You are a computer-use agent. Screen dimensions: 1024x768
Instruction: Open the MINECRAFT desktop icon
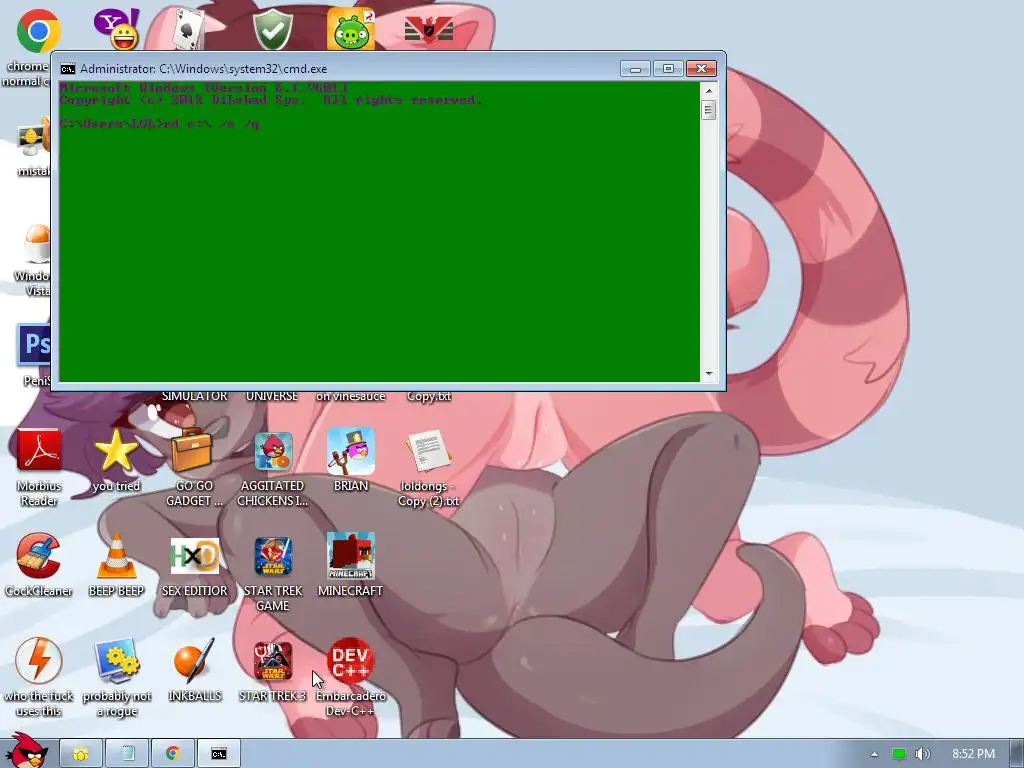351,556
